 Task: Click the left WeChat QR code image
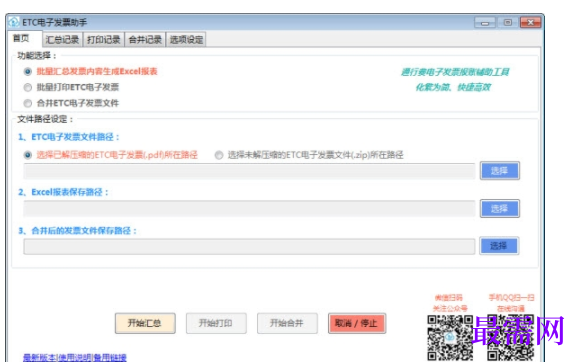(450, 338)
